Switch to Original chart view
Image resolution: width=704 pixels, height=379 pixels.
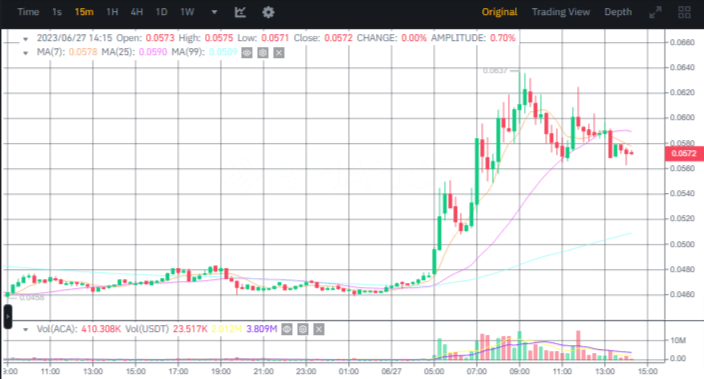pyautogui.click(x=499, y=12)
